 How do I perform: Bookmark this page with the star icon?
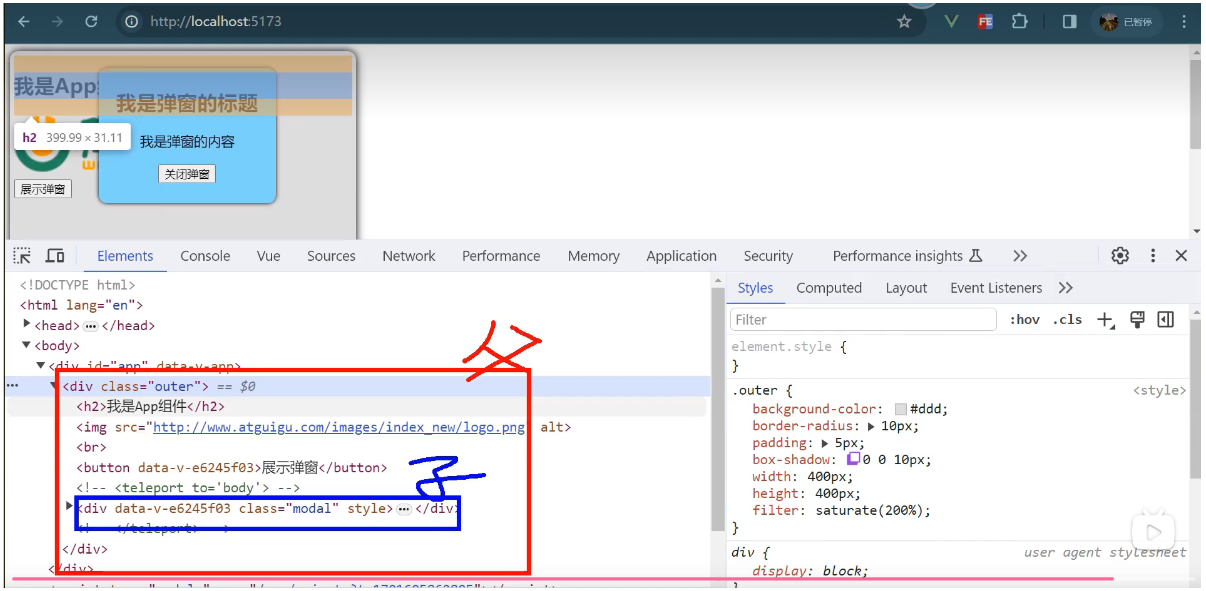[904, 21]
